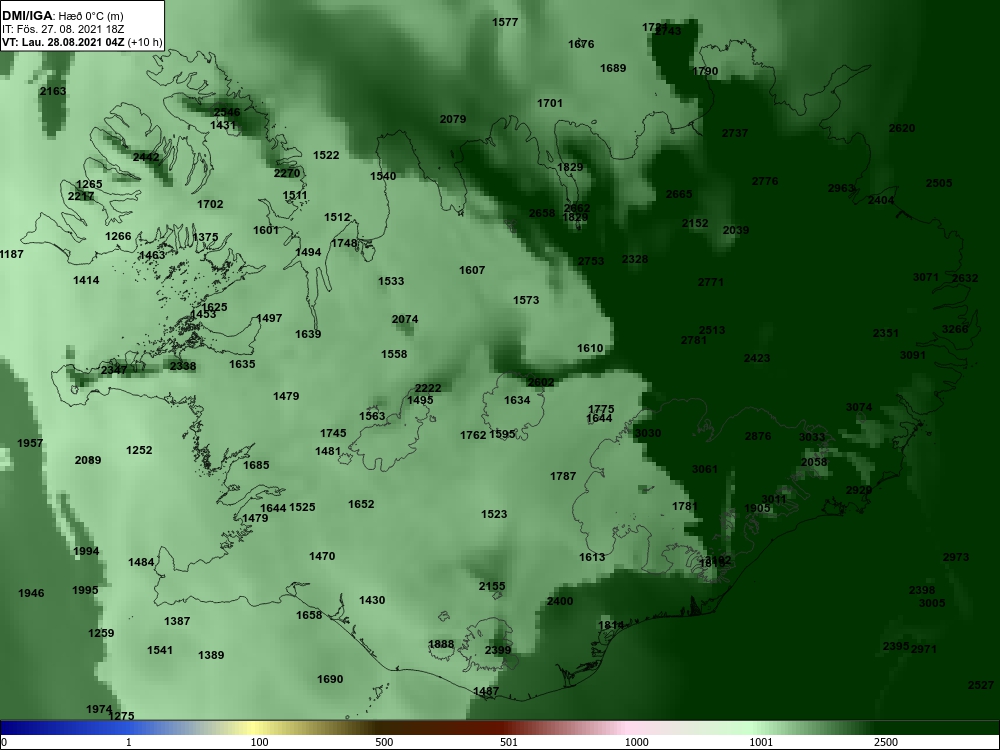Viewport: 1000px width, 750px height.
Task: Click the map value 1658
Action: 309,615
